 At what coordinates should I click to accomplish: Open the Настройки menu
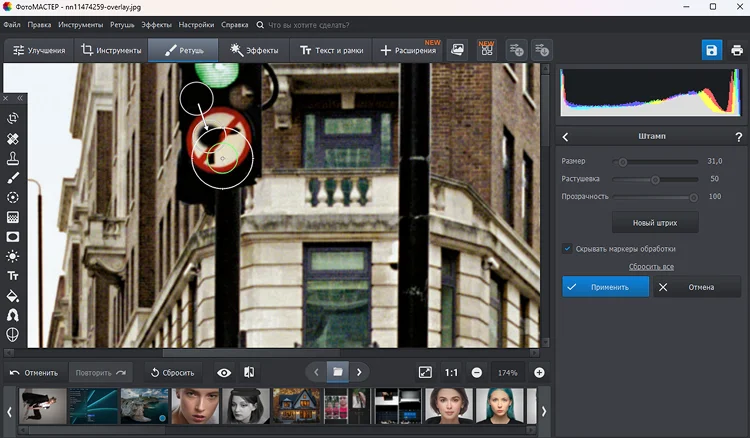[196, 25]
